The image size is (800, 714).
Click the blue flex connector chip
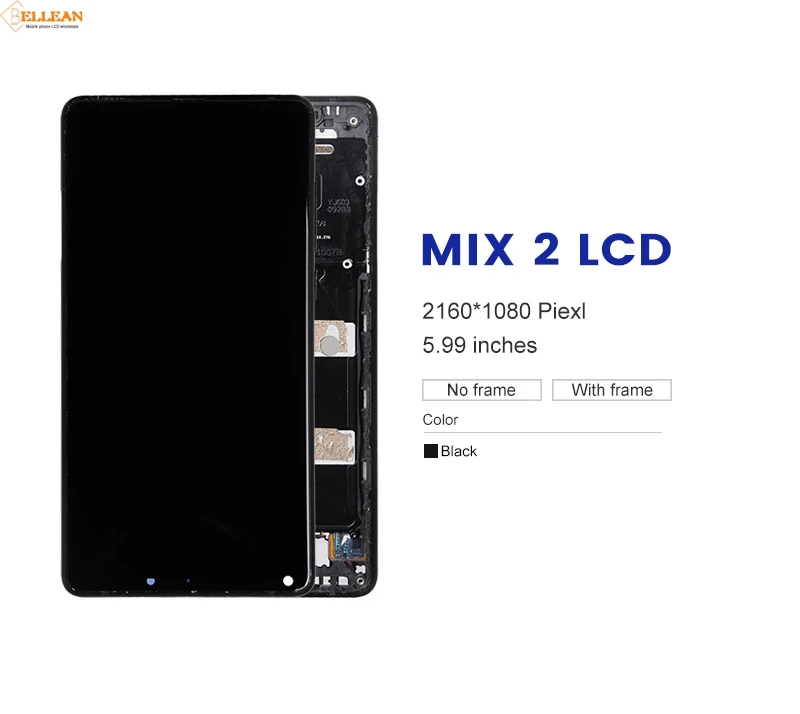[x=349, y=546]
